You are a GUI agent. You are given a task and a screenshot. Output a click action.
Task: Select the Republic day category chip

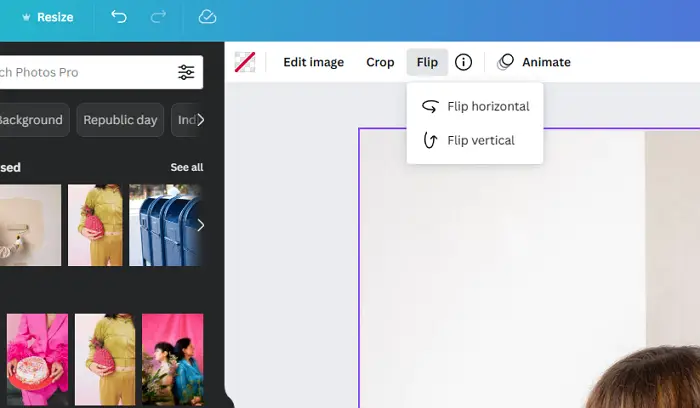click(x=120, y=120)
